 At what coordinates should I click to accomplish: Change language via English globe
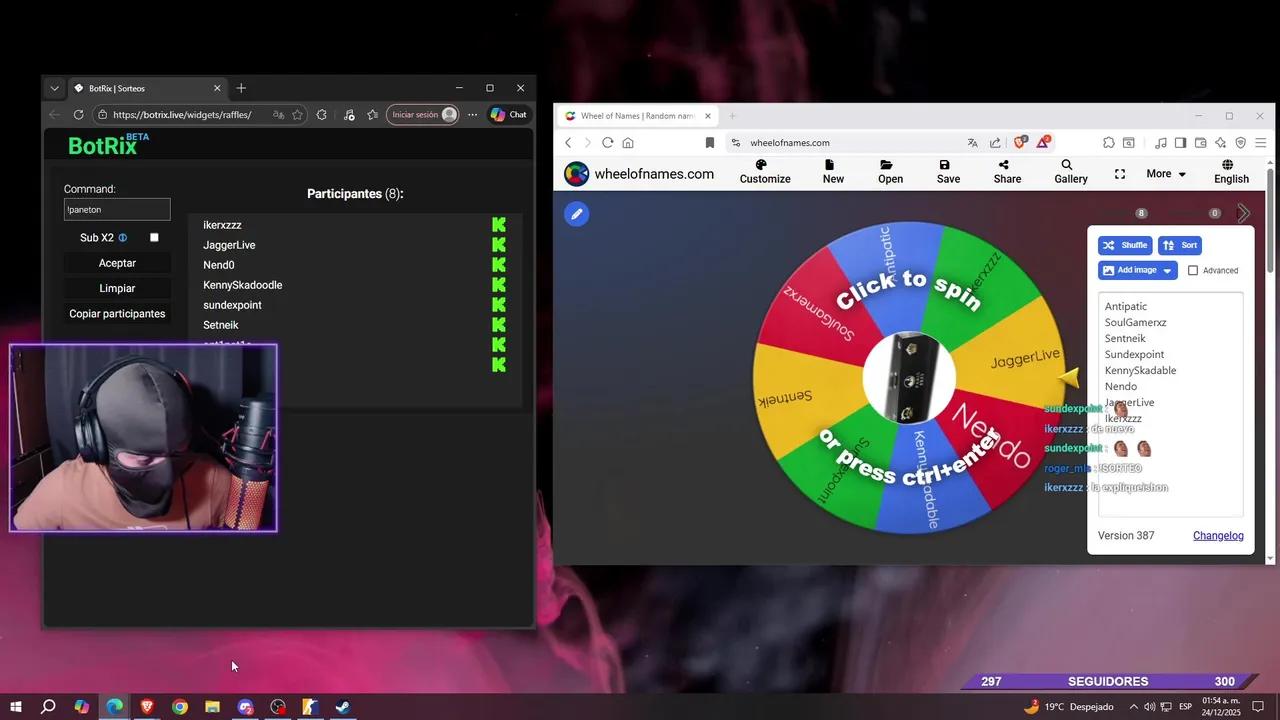click(x=1231, y=172)
